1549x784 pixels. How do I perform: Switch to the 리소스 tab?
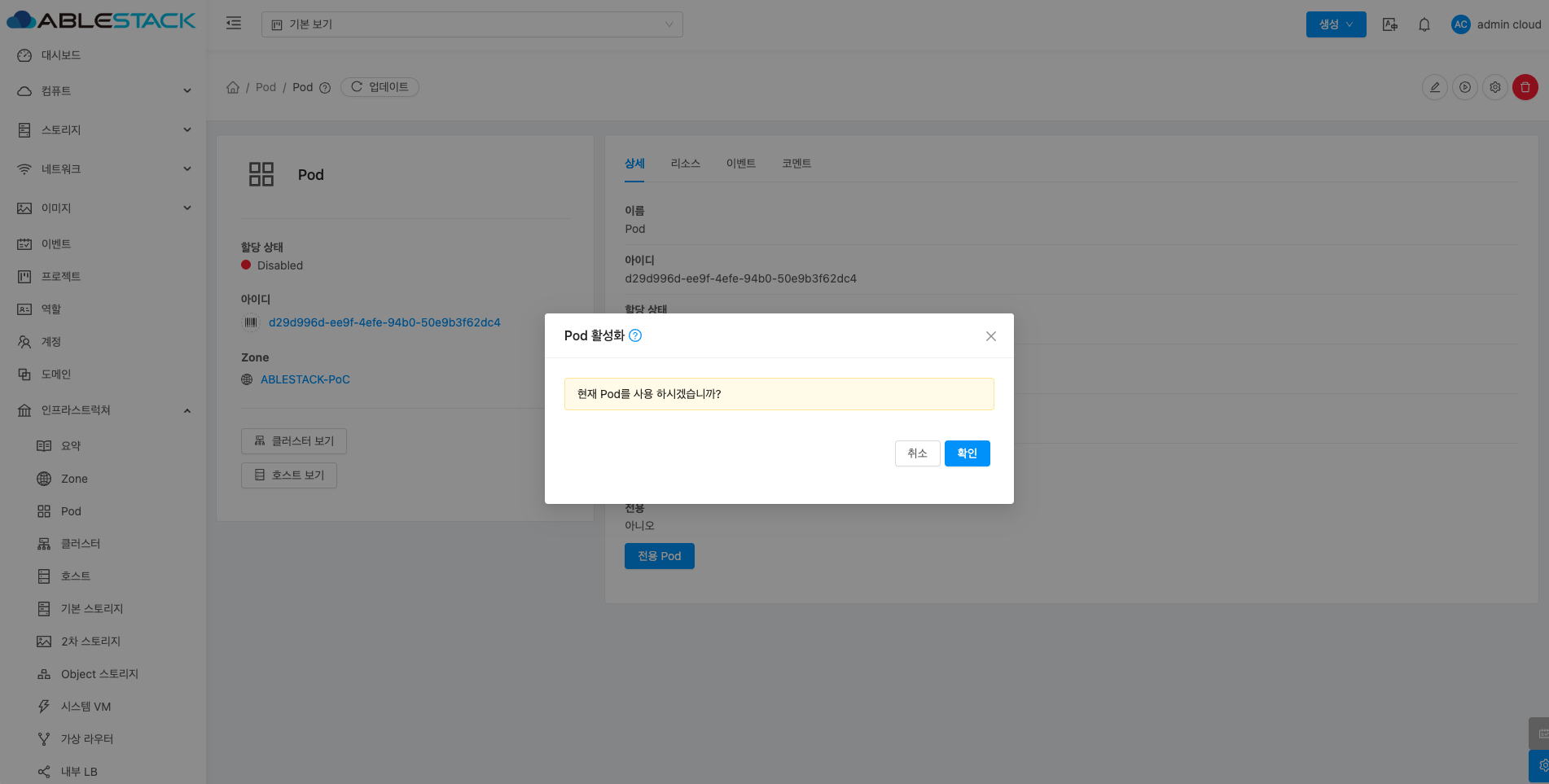[685, 164]
